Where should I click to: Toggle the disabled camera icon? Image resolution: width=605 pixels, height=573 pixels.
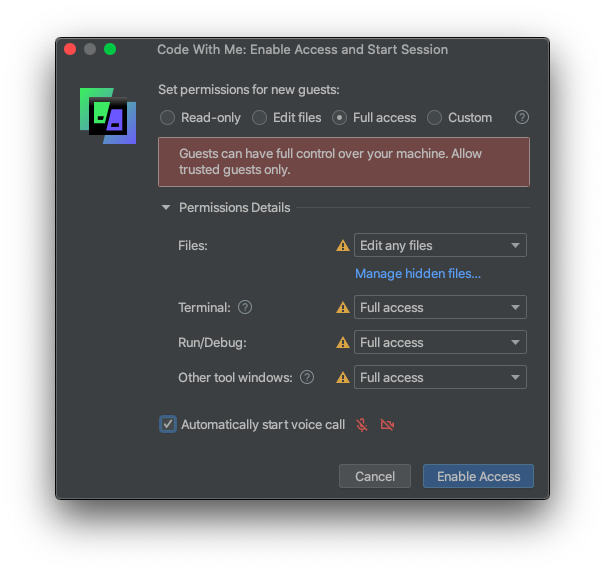tap(387, 425)
